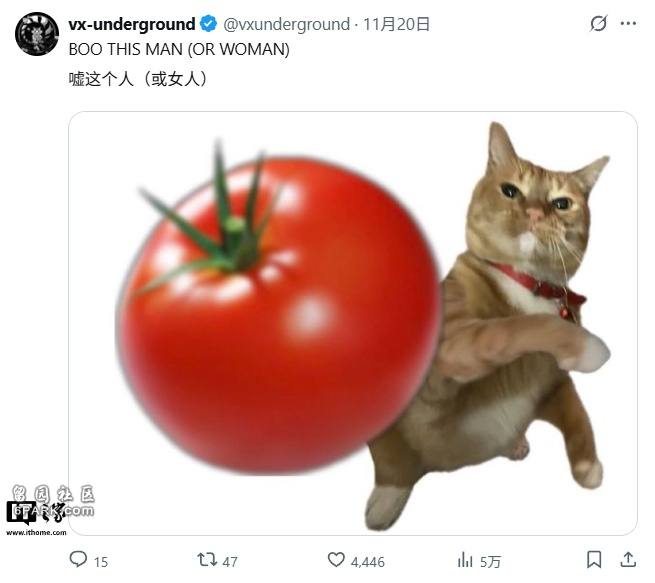Open the vx-underground profile avatar

37,34
